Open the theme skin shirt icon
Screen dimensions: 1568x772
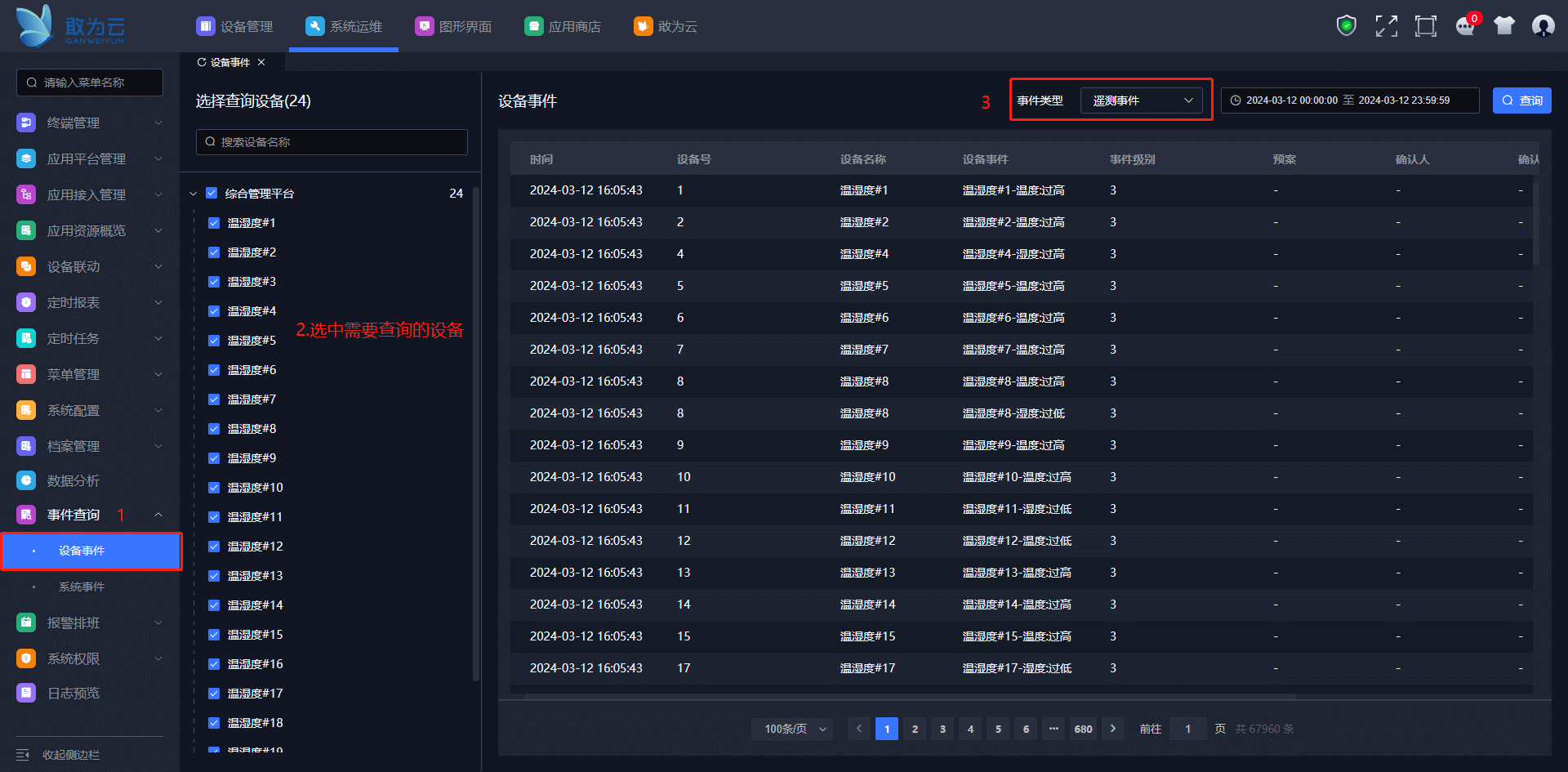point(1503,26)
